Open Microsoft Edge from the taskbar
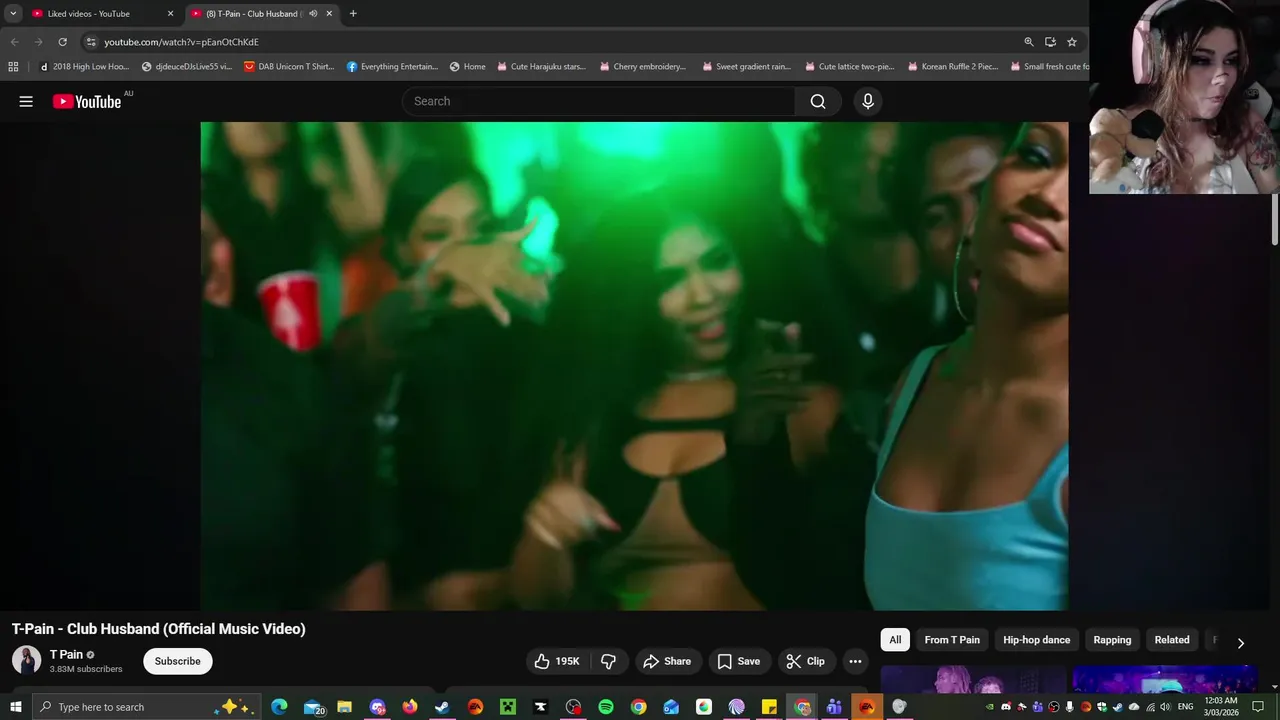Image resolution: width=1280 pixels, height=720 pixels. [279, 707]
